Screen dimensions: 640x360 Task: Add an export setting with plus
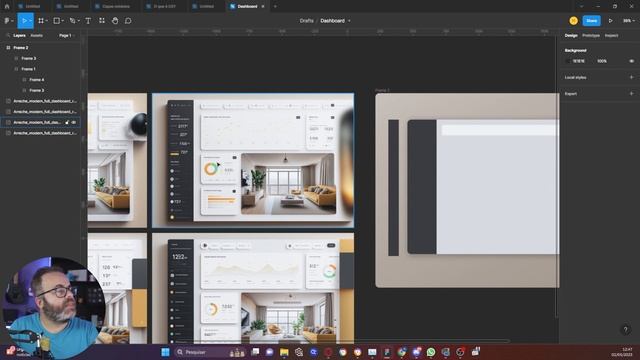(631, 93)
